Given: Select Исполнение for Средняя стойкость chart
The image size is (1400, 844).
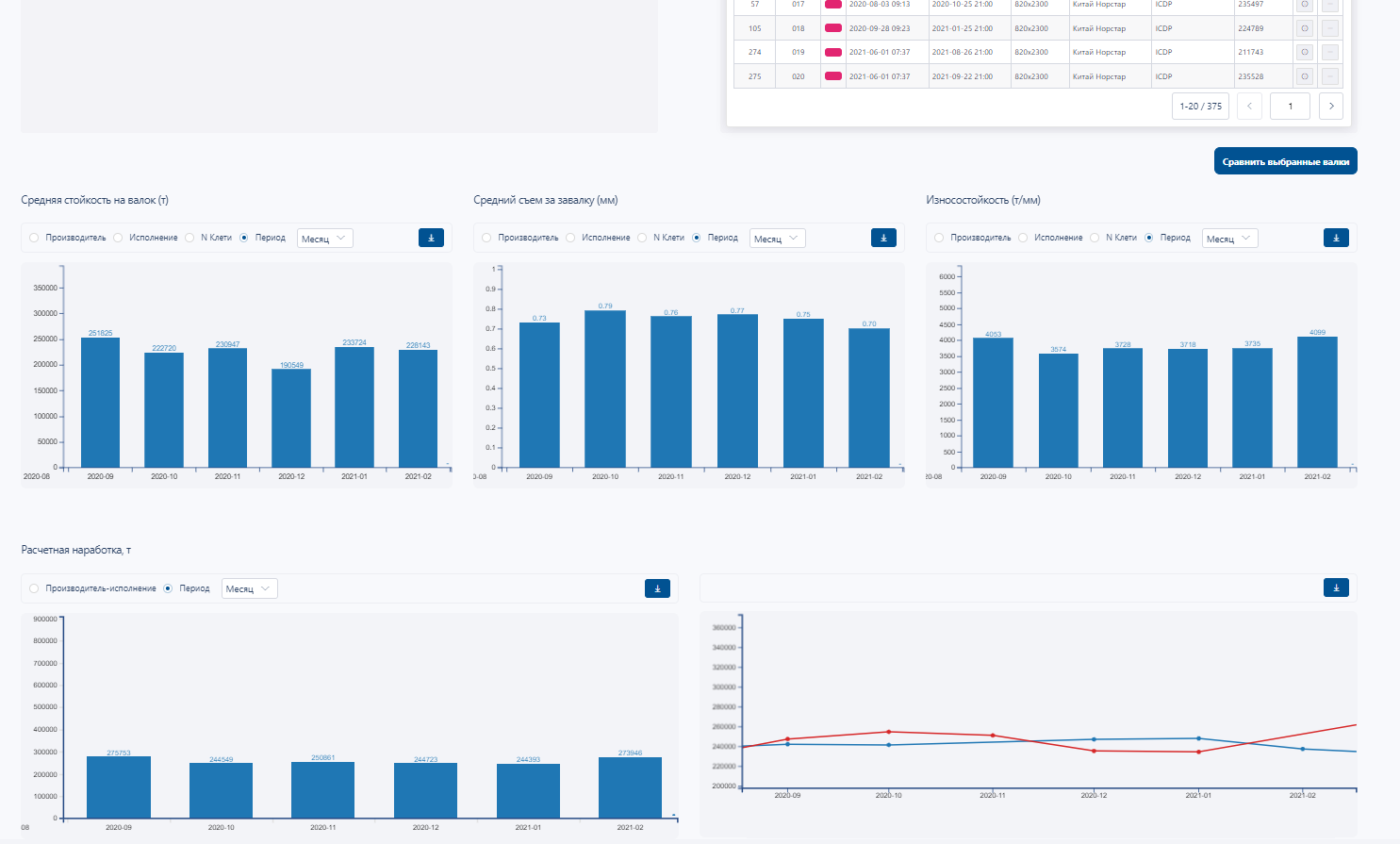Looking at the screenshot, I should 118,238.
